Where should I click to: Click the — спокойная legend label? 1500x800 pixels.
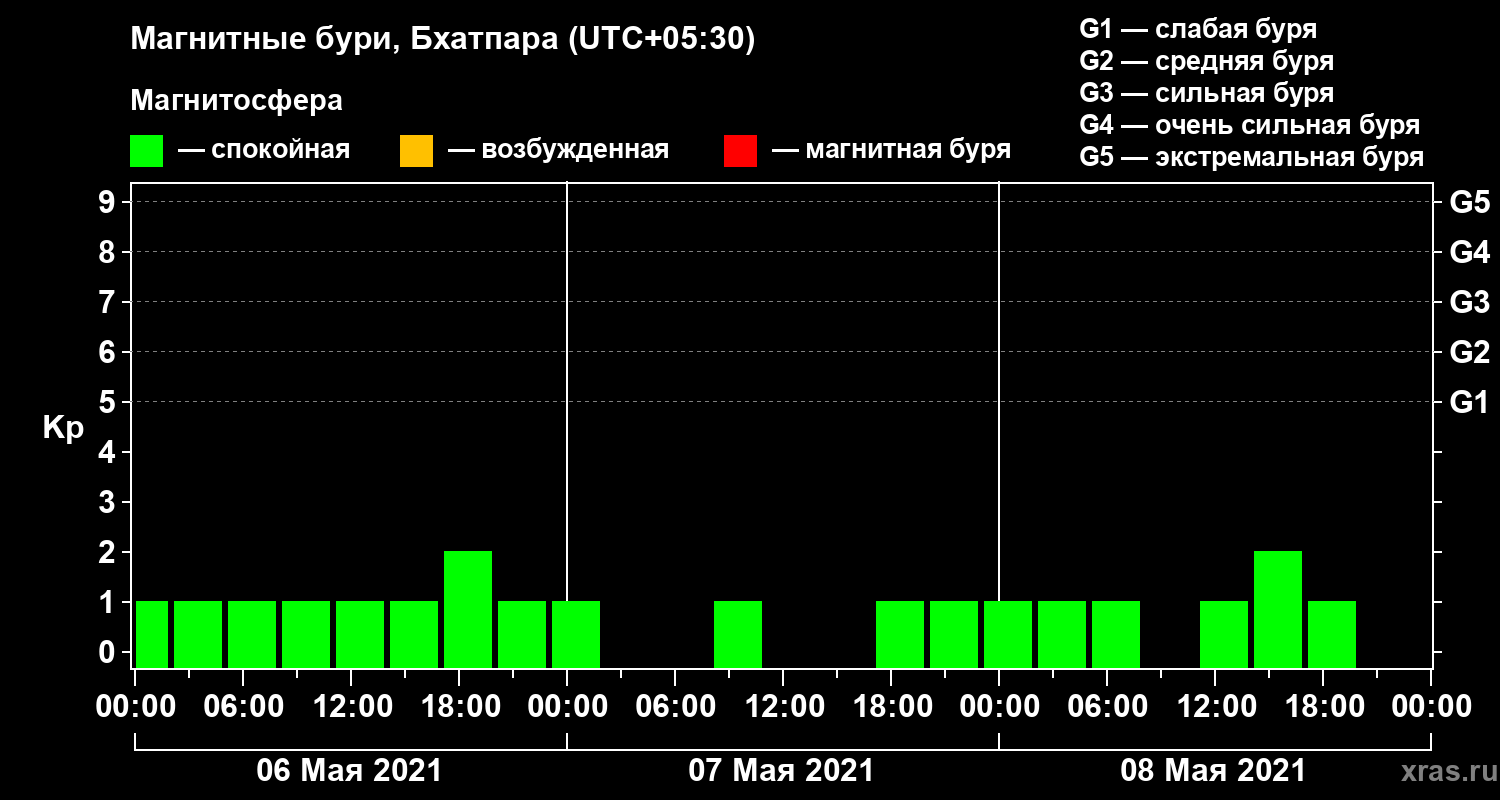[x=264, y=150]
